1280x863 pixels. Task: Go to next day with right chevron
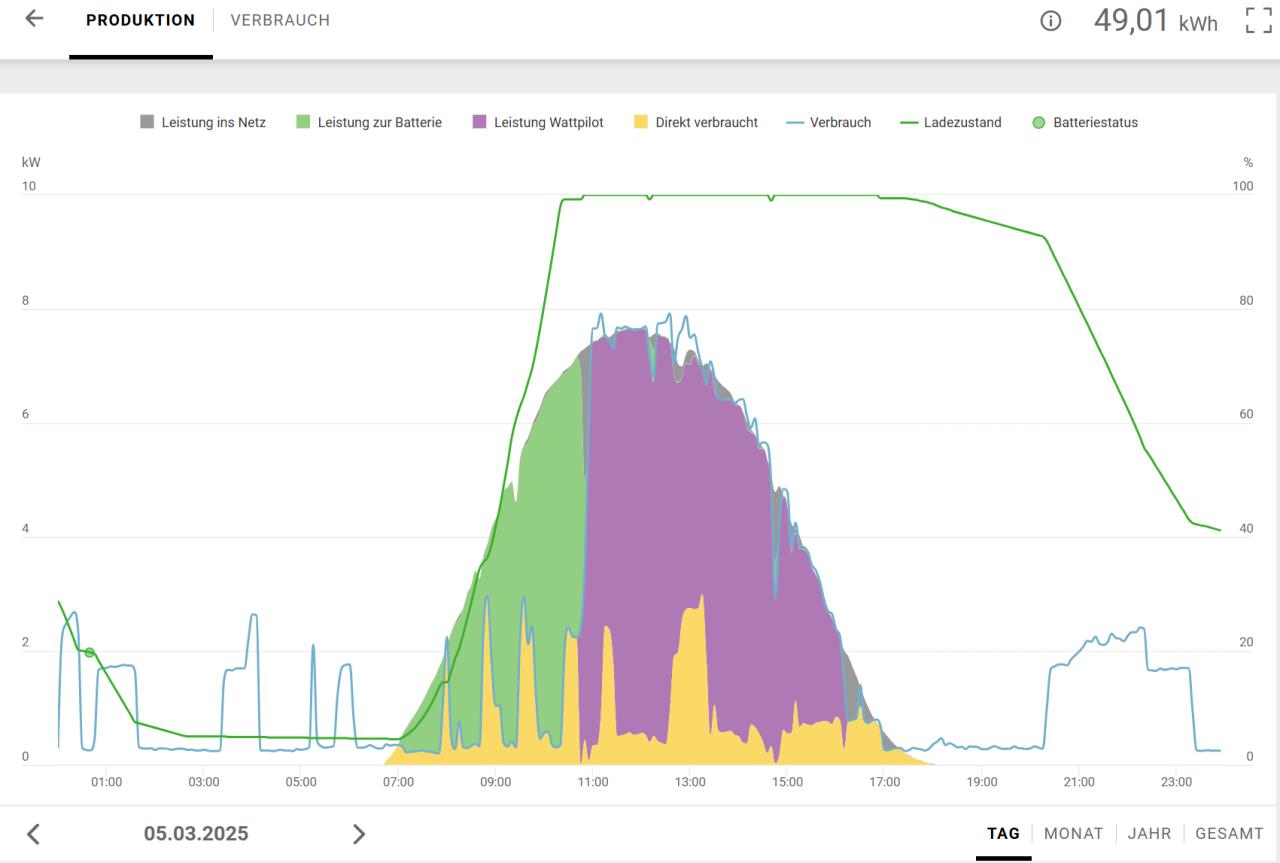(x=359, y=834)
